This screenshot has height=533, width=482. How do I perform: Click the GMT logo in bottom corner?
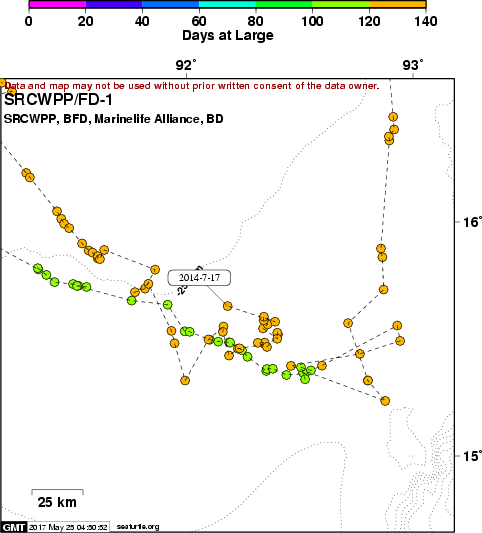14,527
